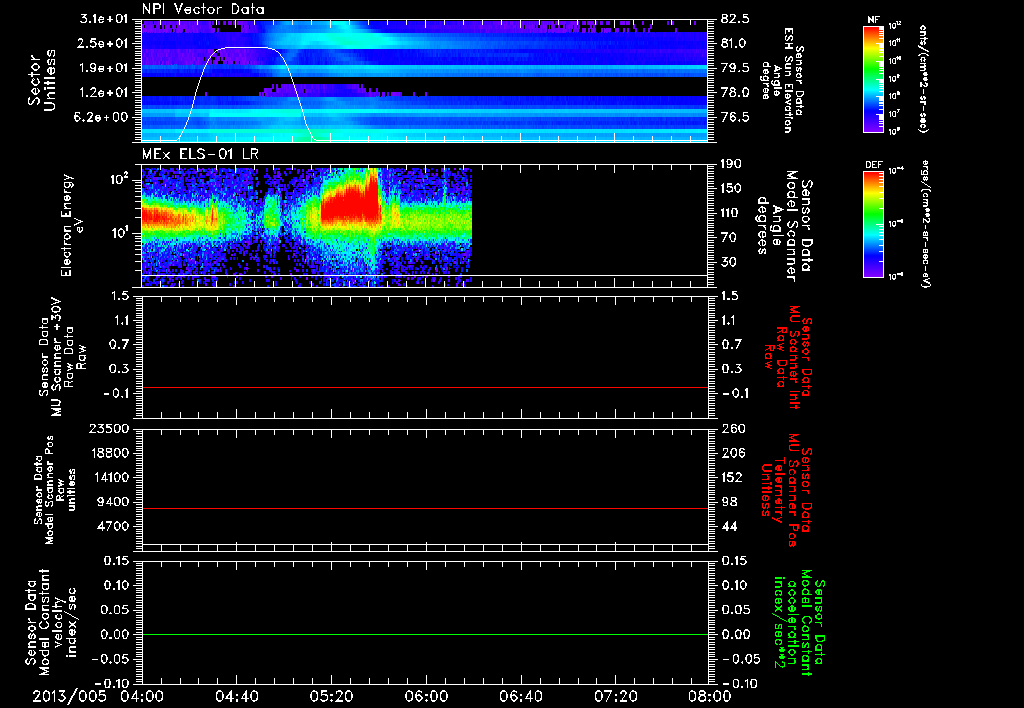1024x708 pixels.
Task: Click the 07:20 time axis label
Action: [x=615, y=696]
